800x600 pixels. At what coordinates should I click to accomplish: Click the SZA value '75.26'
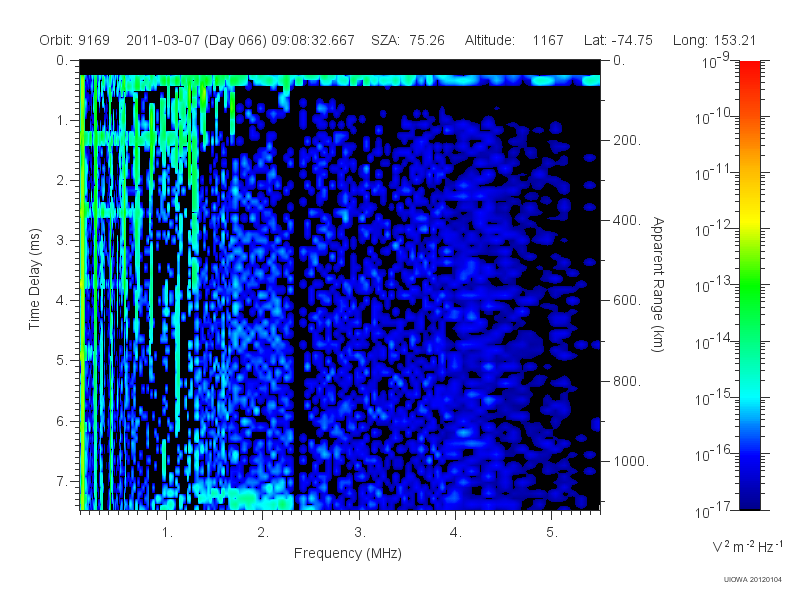coord(427,40)
